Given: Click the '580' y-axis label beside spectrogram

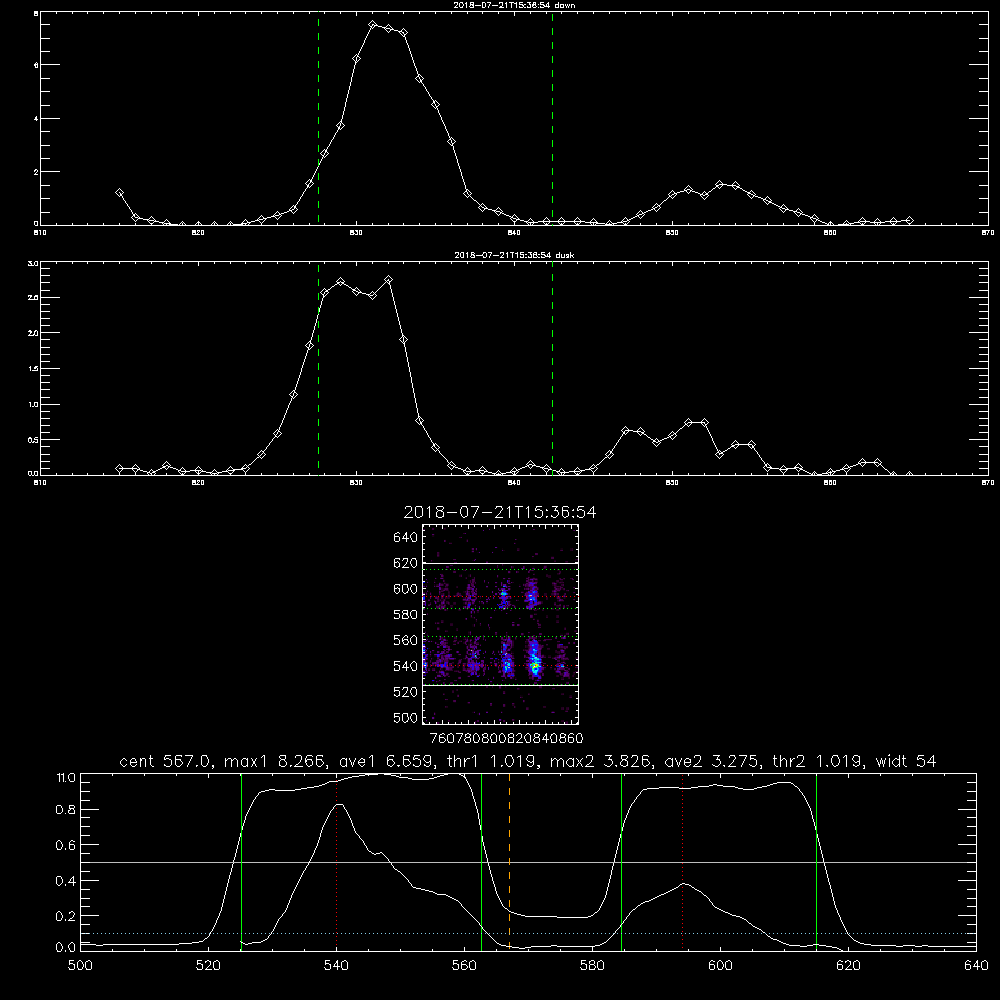Looking at the screenshot, I should pos(406,615).
